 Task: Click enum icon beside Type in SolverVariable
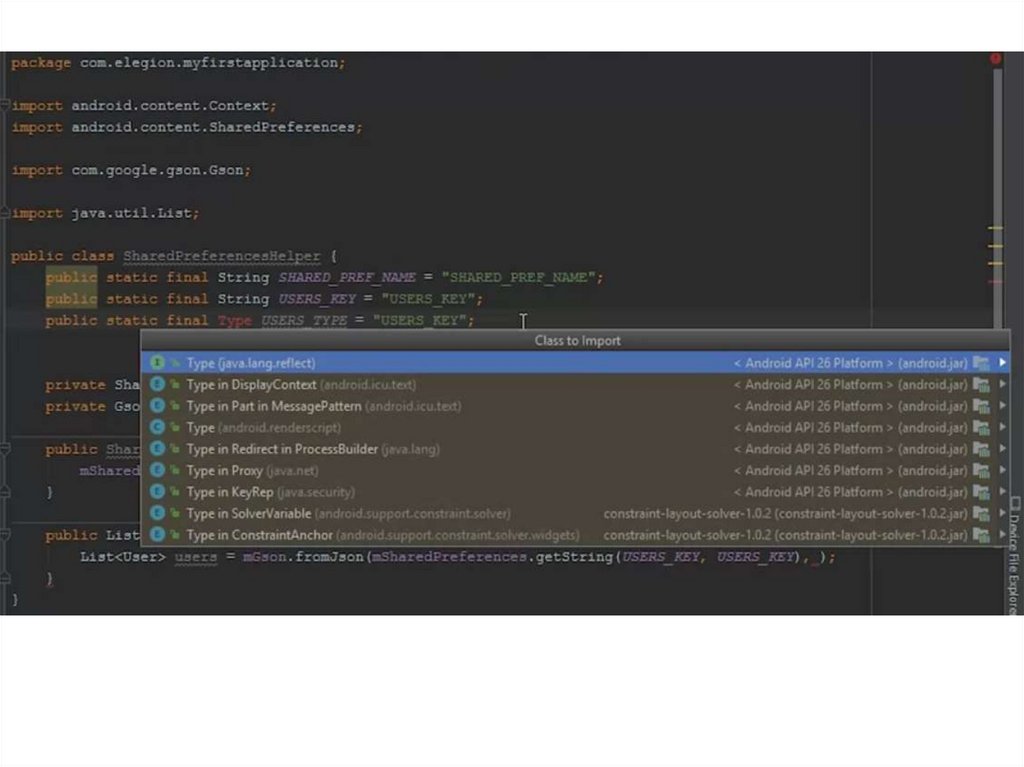(x=157, y=514)
